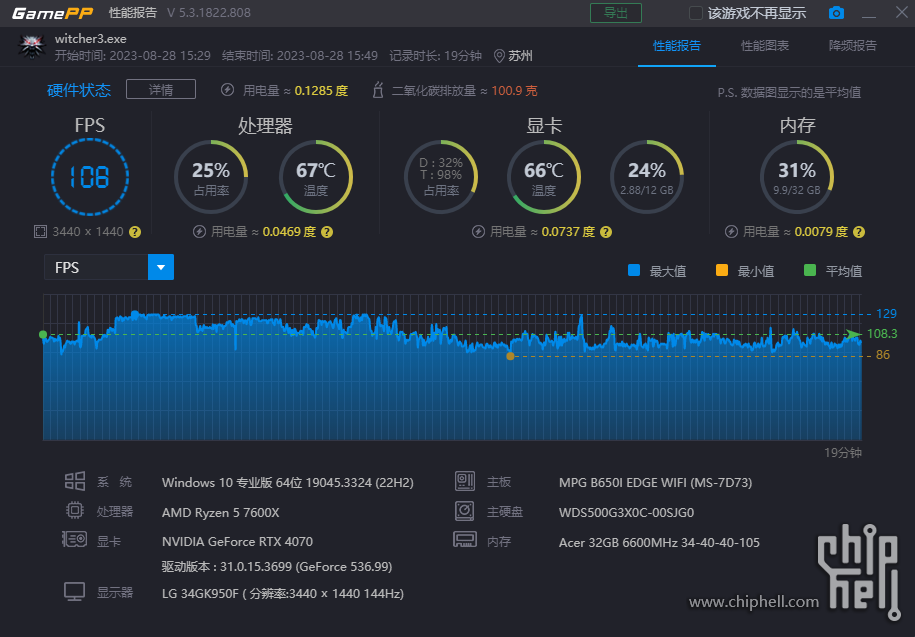
Task: Click the RAM stick icon next to 内存
Action: click(x=465, y=540)
